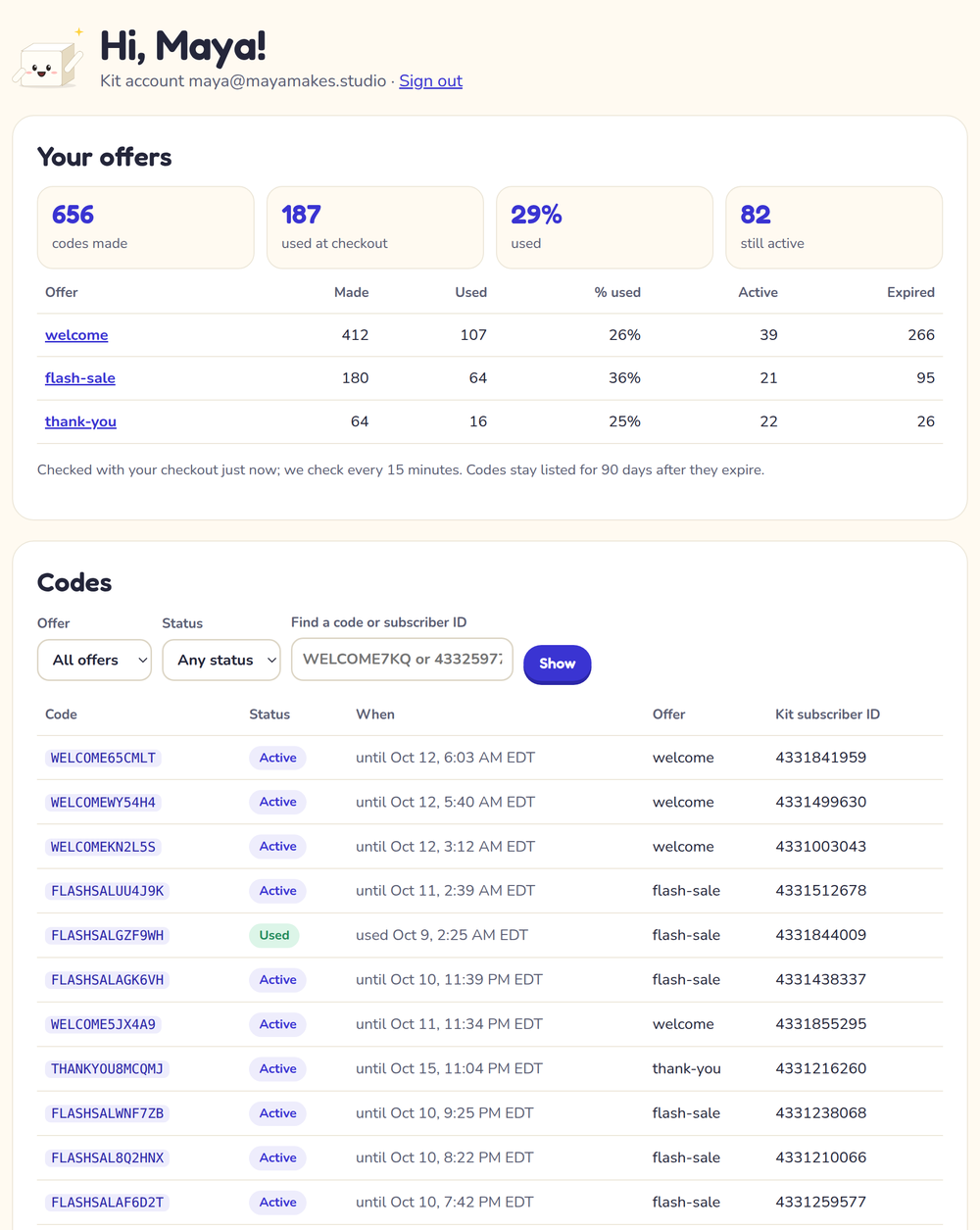Click the '26' expired value for thank-you
The image size is (980, 1230).
tap(925, 421)
